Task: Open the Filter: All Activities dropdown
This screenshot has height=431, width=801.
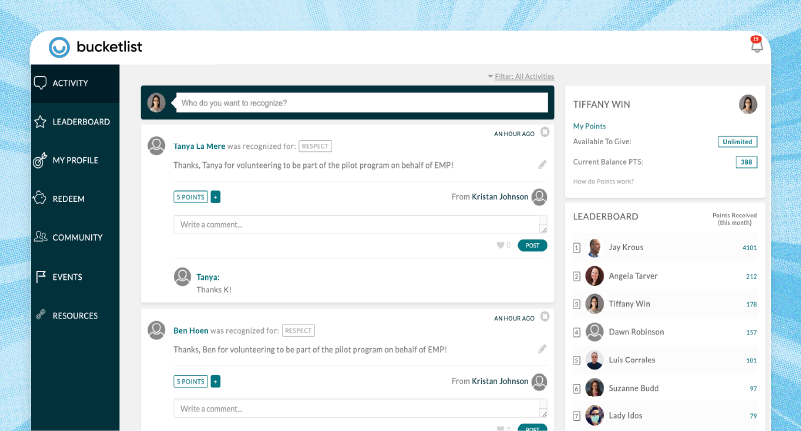Action: coord(521,77)
